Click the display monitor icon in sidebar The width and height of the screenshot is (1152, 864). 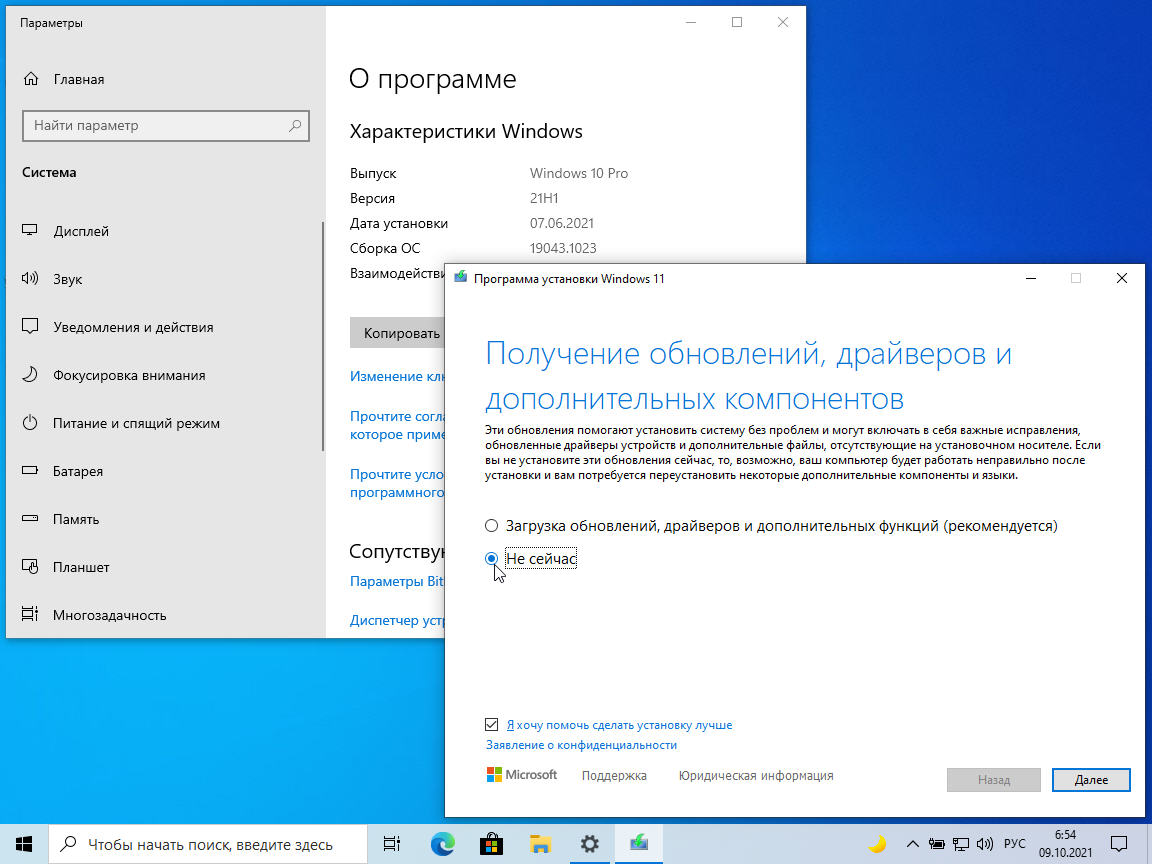pyautogui.click(x=29, y=231)
